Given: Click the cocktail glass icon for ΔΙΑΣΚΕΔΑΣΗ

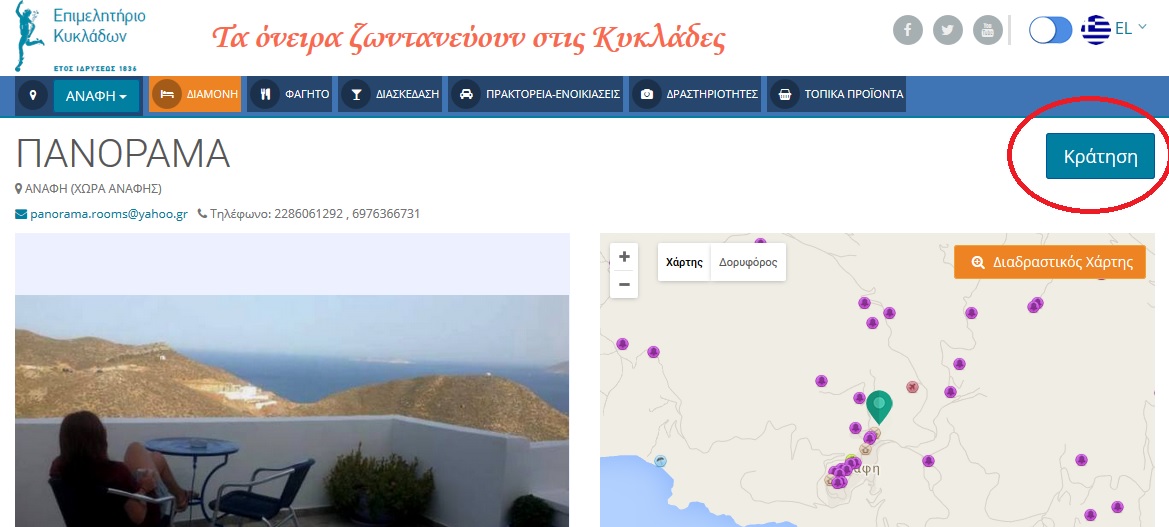Looking at the screenshot, I should tap(356, 95).
